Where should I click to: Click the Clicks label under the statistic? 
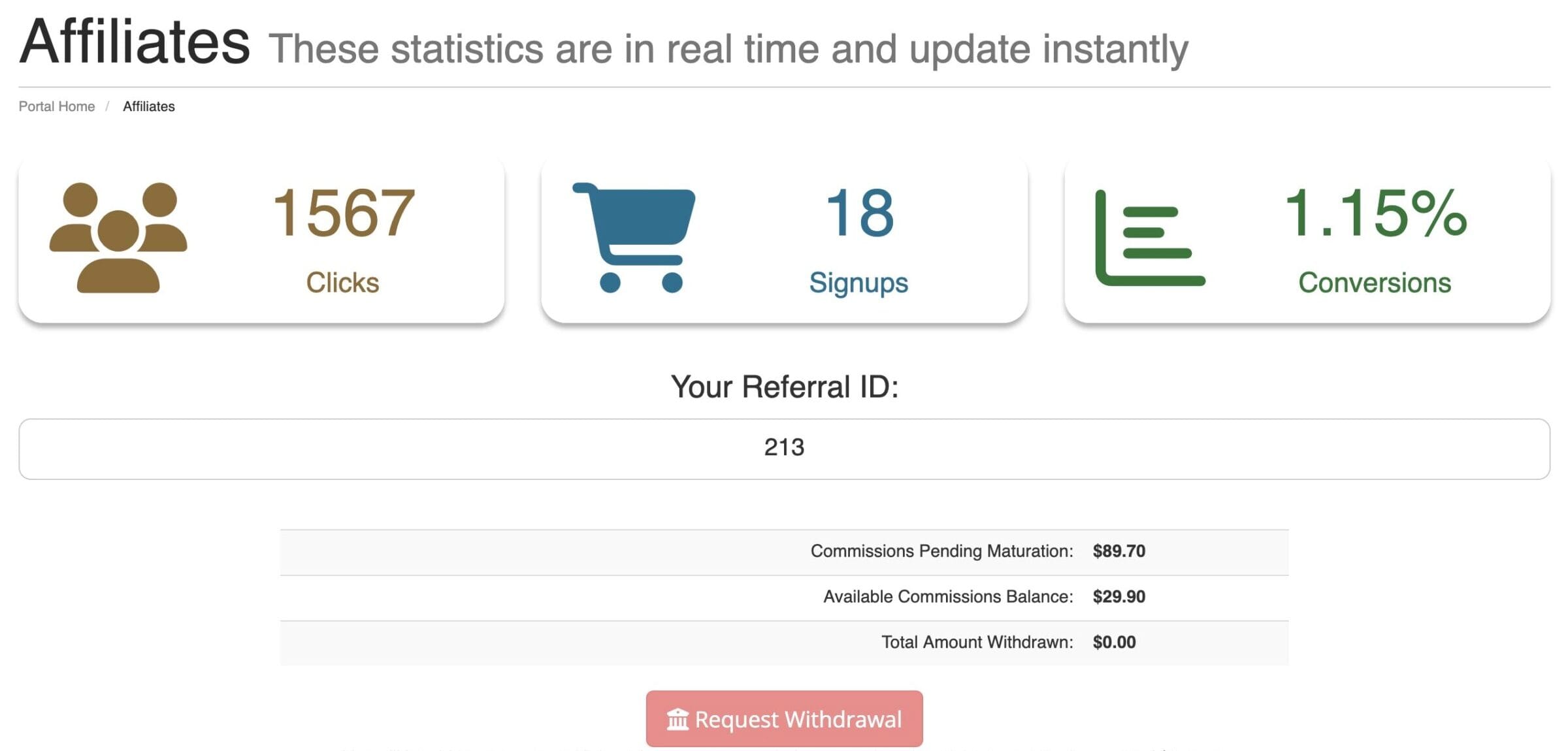point(342,282)
